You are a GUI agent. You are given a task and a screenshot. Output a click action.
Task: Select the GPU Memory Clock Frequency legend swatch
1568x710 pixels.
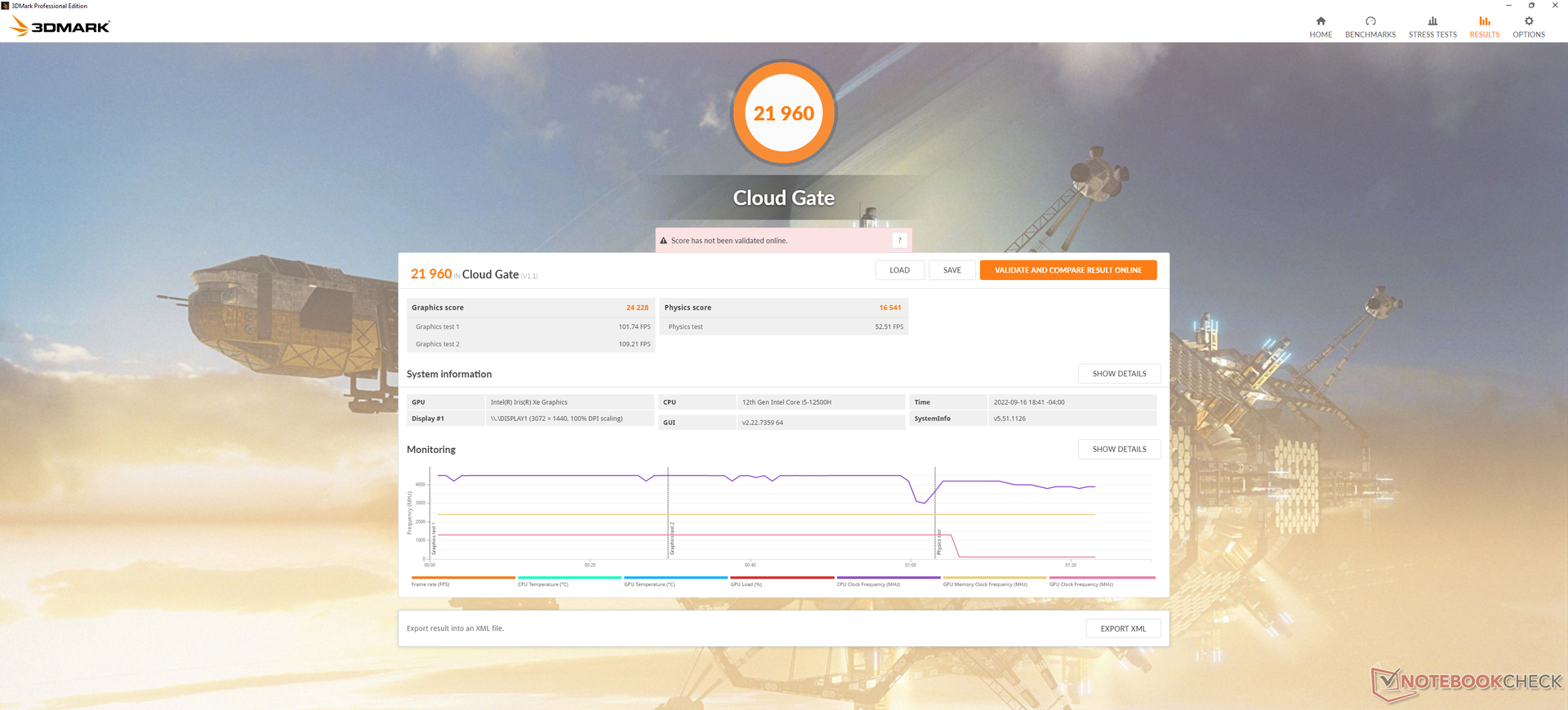[x=995, y=578]
